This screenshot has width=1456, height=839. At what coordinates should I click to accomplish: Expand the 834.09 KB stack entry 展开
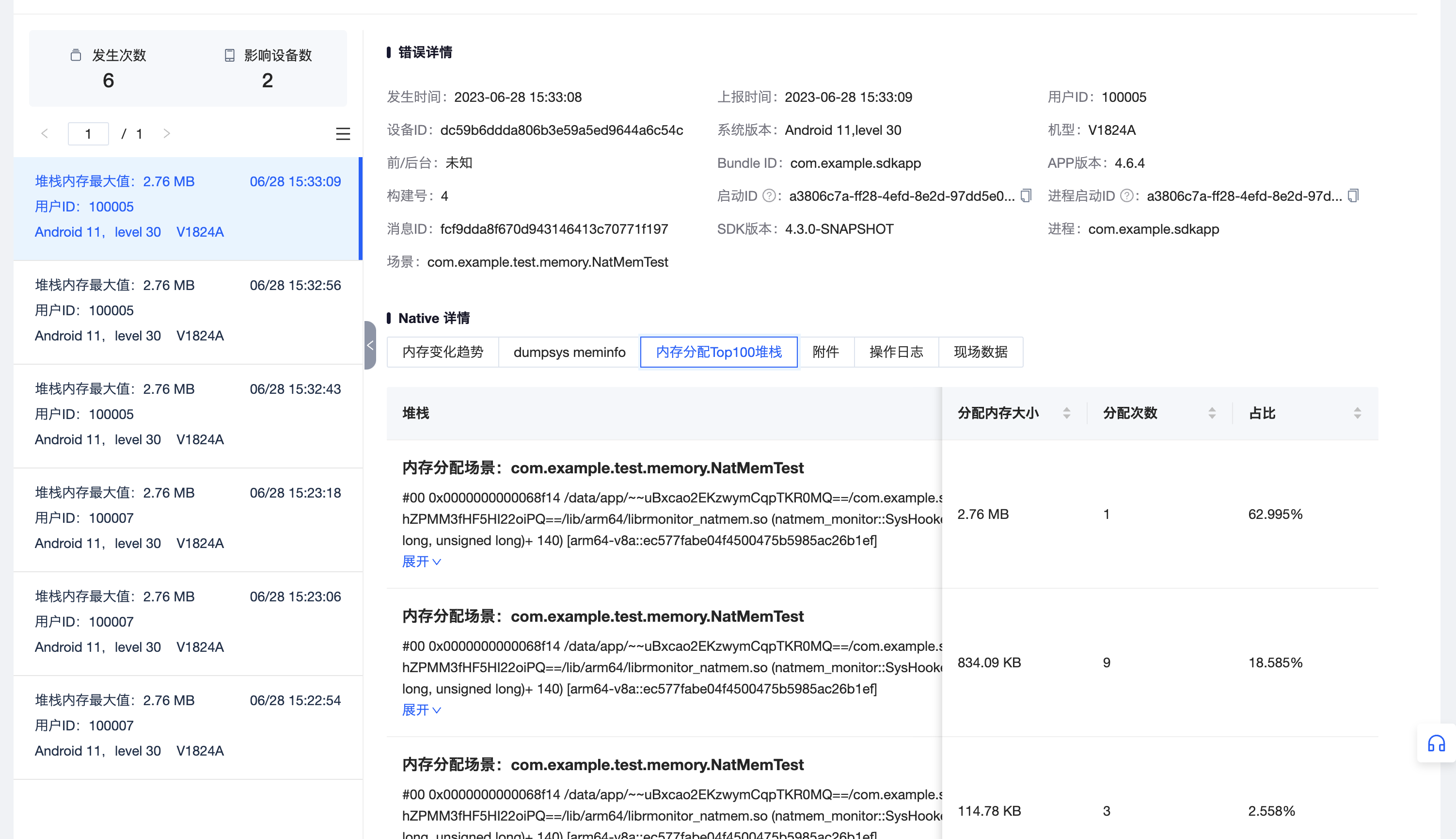coord(421,710)
